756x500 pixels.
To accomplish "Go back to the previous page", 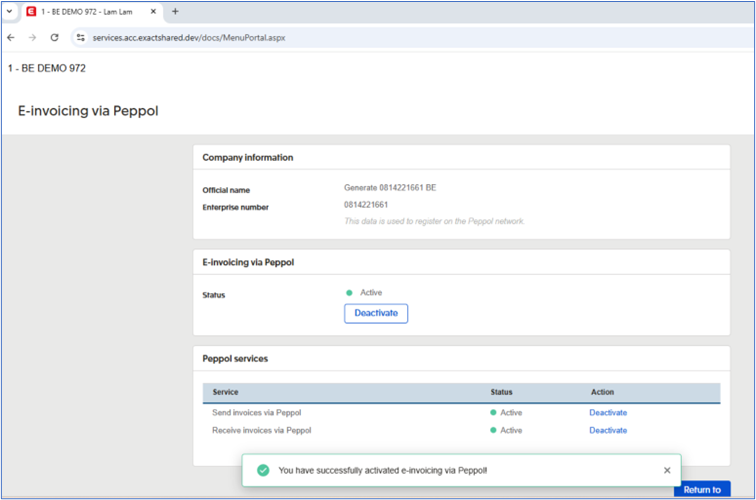I will tap(11, 37).
